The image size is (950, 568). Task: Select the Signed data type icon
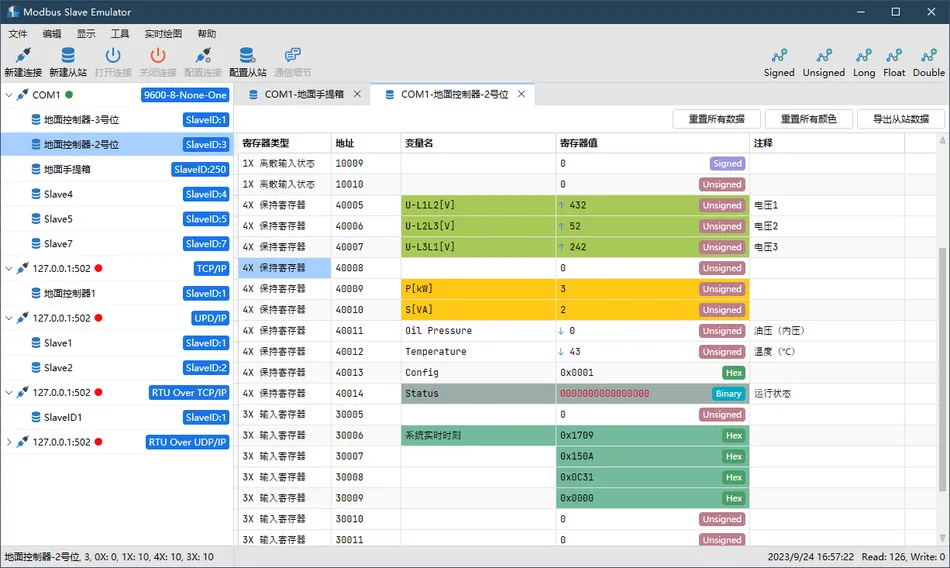pyautogui.click(x=779, y=56)
